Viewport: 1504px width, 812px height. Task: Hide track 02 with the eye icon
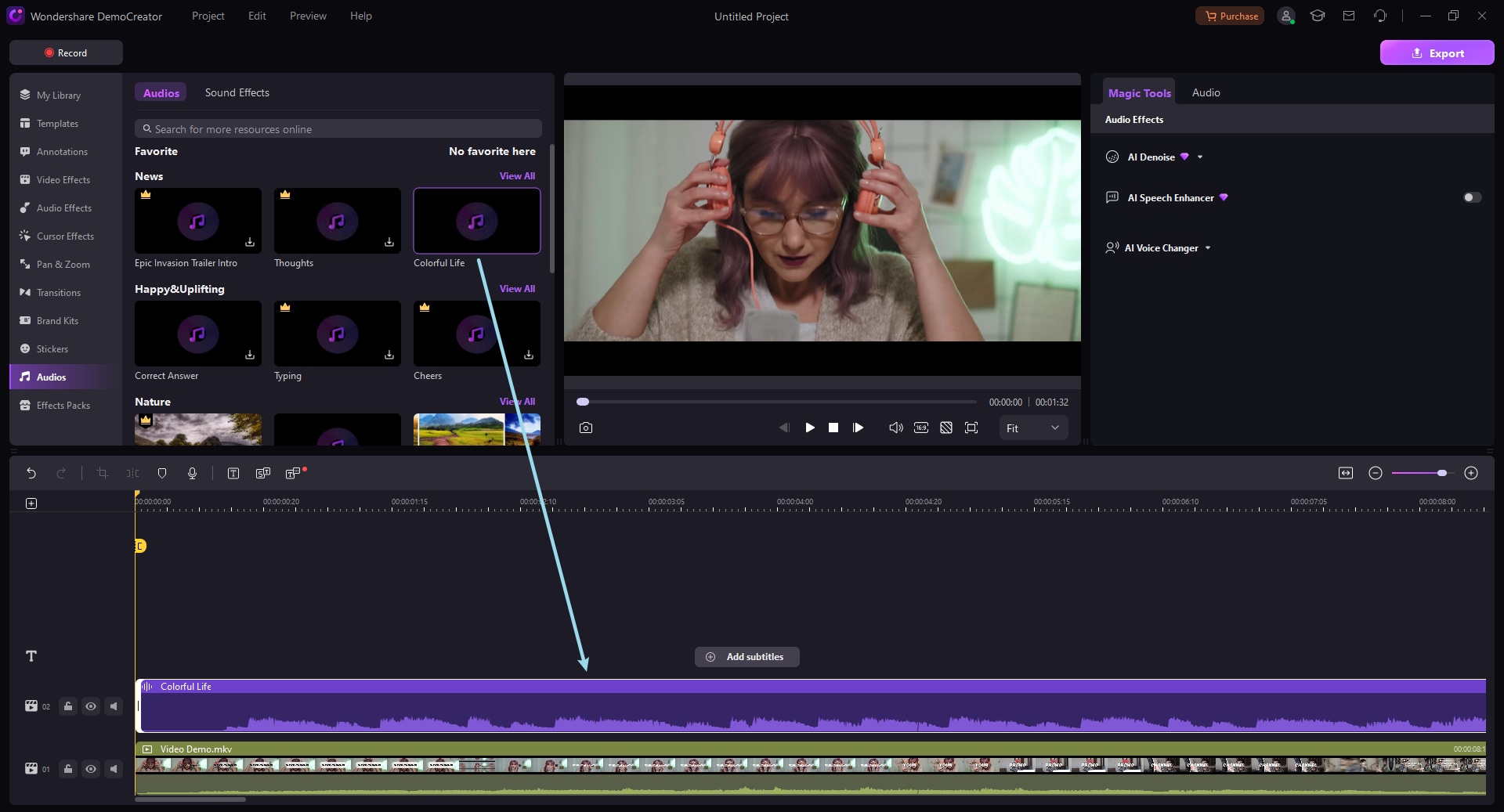click(91, 706)
